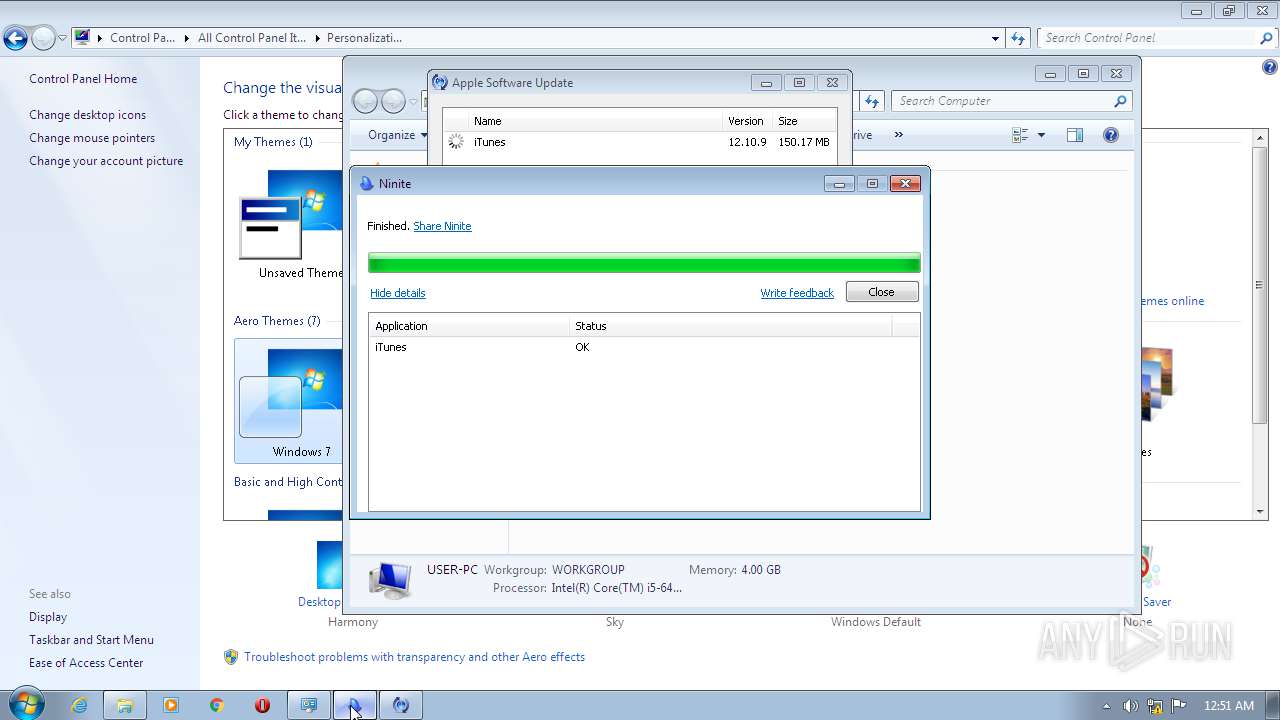Refresh the Control Panel address bar
The width and height of the screenshot is (1280, 720).
pyautogui.click(x=1018, y=38)
